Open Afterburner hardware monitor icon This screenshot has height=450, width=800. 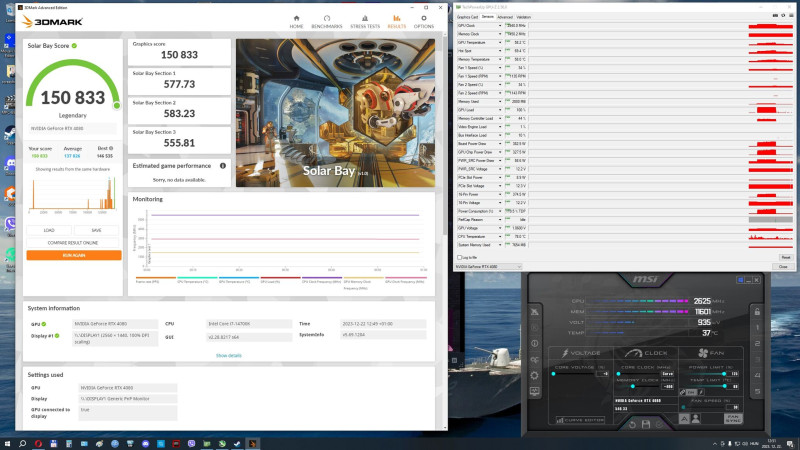[534, 391]
